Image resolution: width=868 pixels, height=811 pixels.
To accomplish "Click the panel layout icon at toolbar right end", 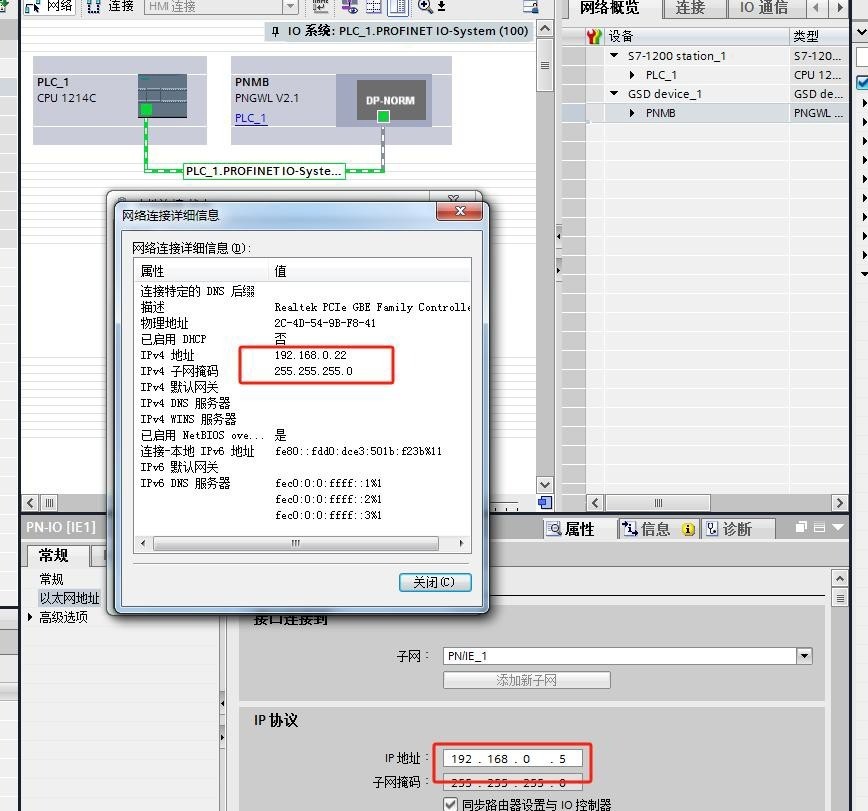I will click(531, 7).
